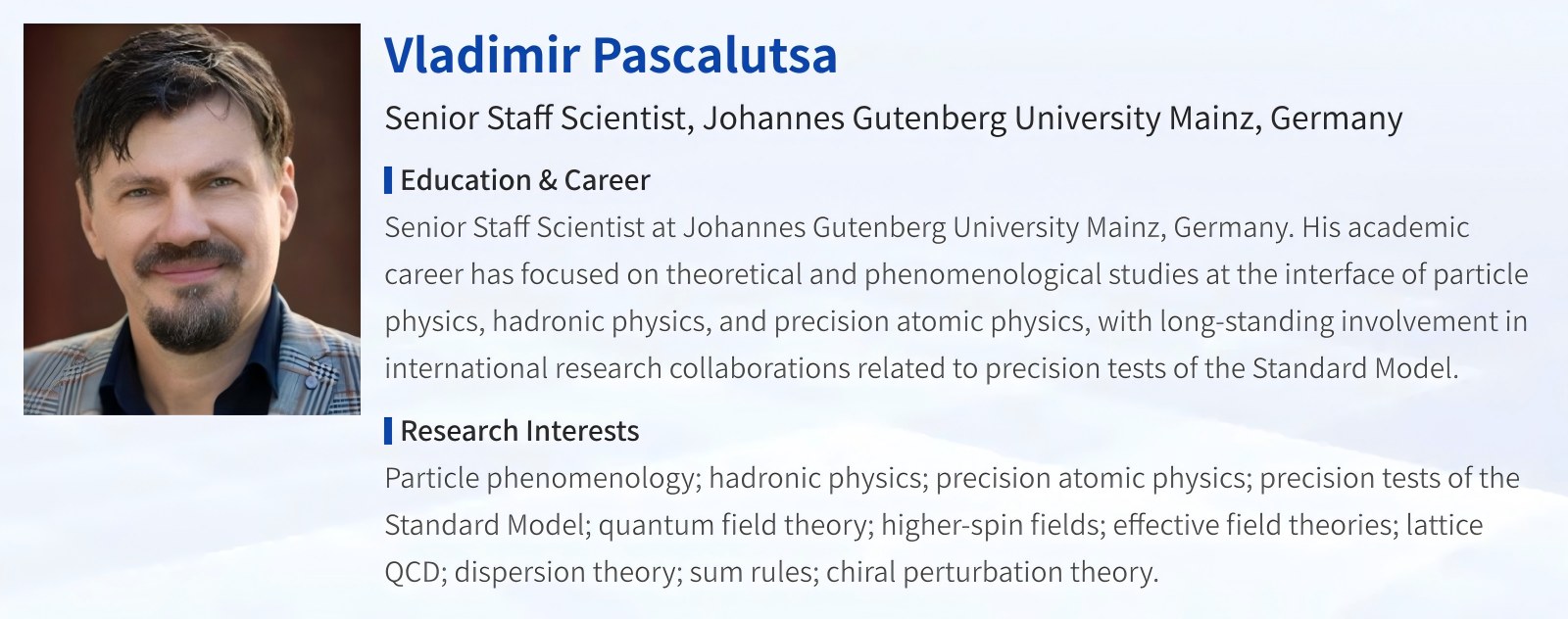Click the phrase 'effective field theories'
1568x619 pixels.
pyautogui.click(x=1253, y=525)
